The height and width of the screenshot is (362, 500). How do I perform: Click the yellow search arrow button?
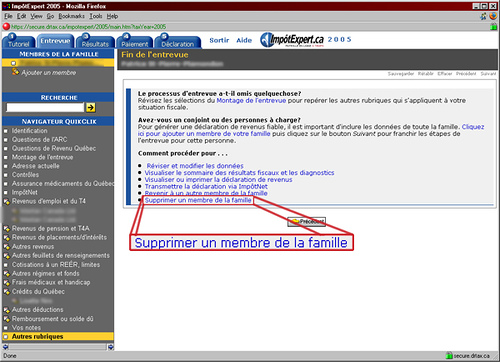pyautogui.click(x=90, y=107)
